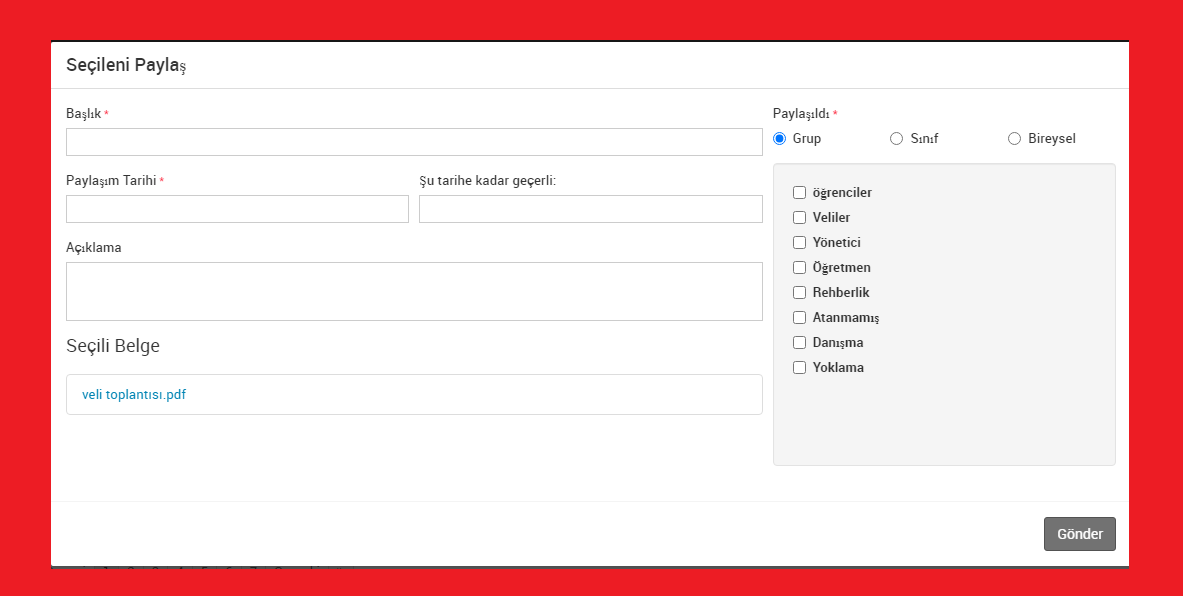
Task: Click the Başlık title input field
Action: [x=414, y=142]
